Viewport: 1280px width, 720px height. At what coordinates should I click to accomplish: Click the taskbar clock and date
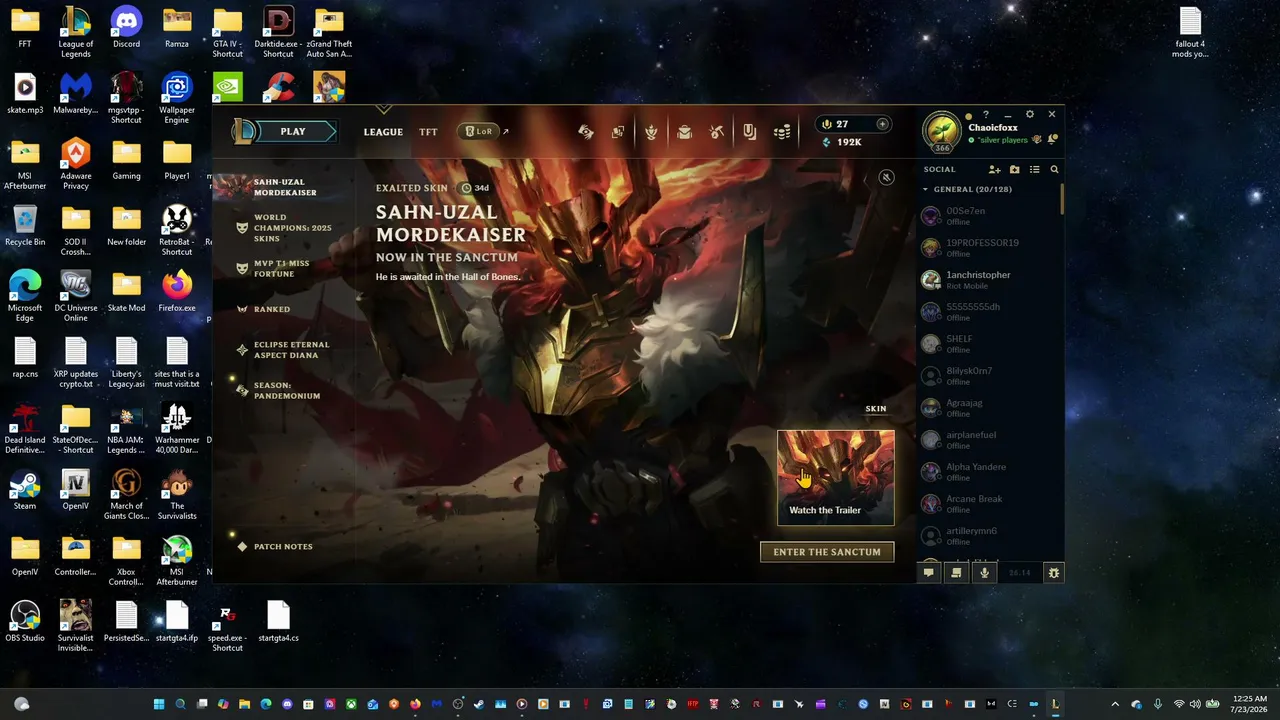[x=1249, y=704]
